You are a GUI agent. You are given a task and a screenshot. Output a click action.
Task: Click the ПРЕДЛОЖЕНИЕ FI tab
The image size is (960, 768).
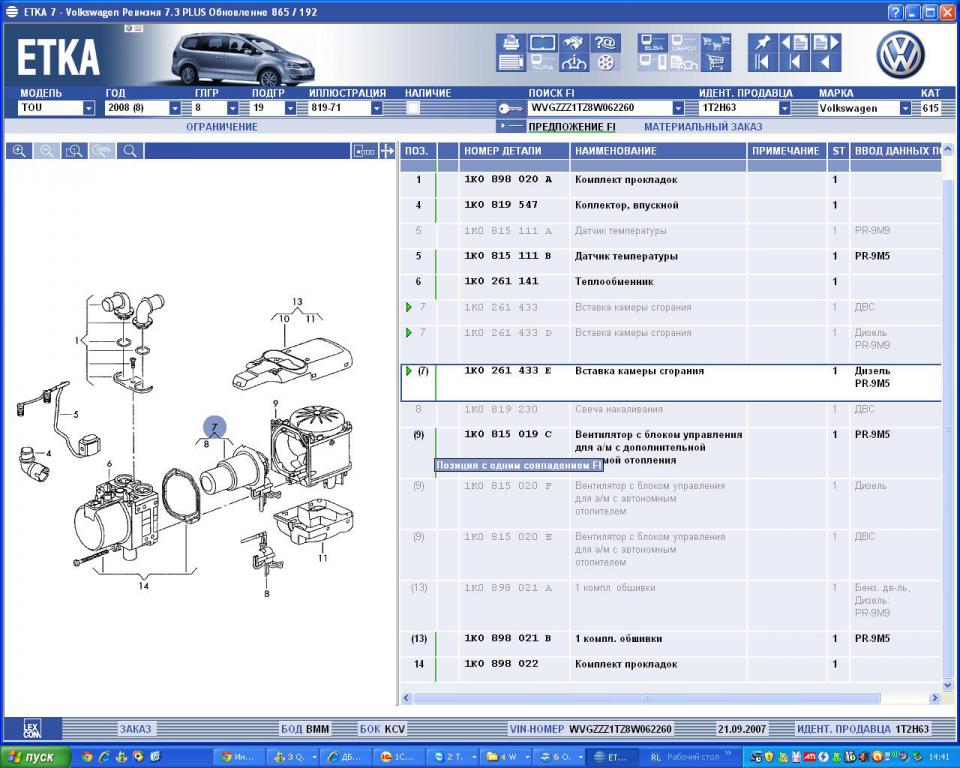tap(572, 127)
